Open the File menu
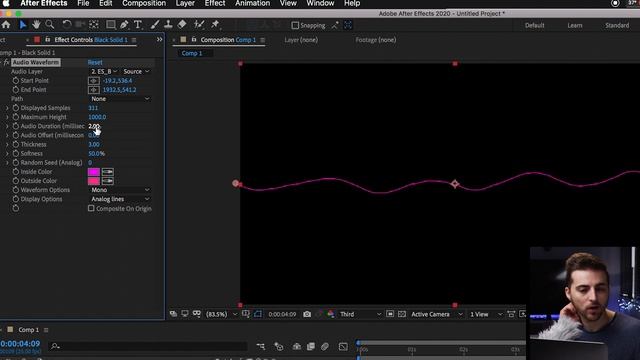 [83, 3]
